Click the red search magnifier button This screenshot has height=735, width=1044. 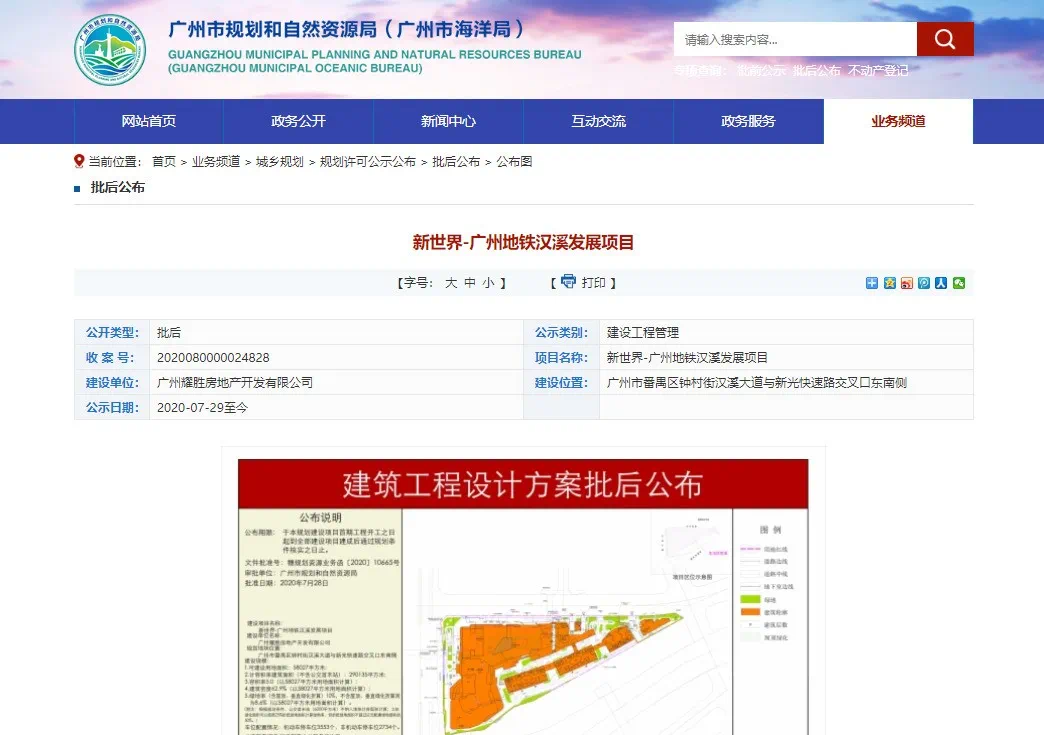(x=944, y=40)
